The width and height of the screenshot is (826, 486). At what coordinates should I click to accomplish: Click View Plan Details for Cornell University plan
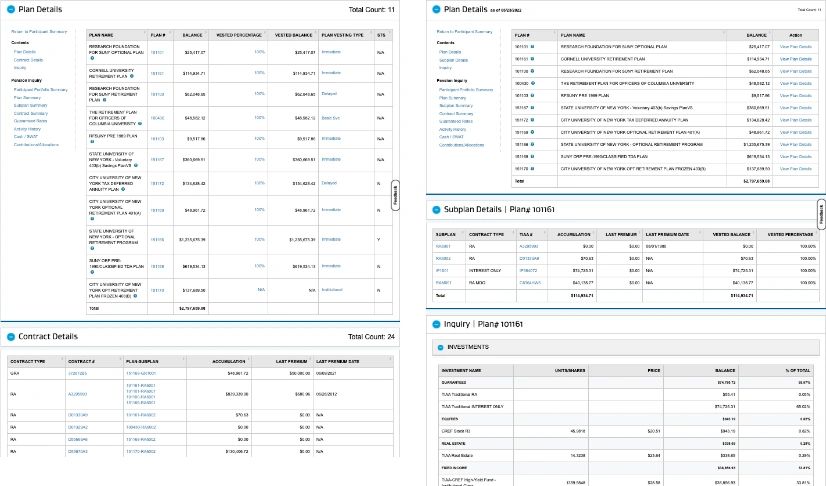796,58
